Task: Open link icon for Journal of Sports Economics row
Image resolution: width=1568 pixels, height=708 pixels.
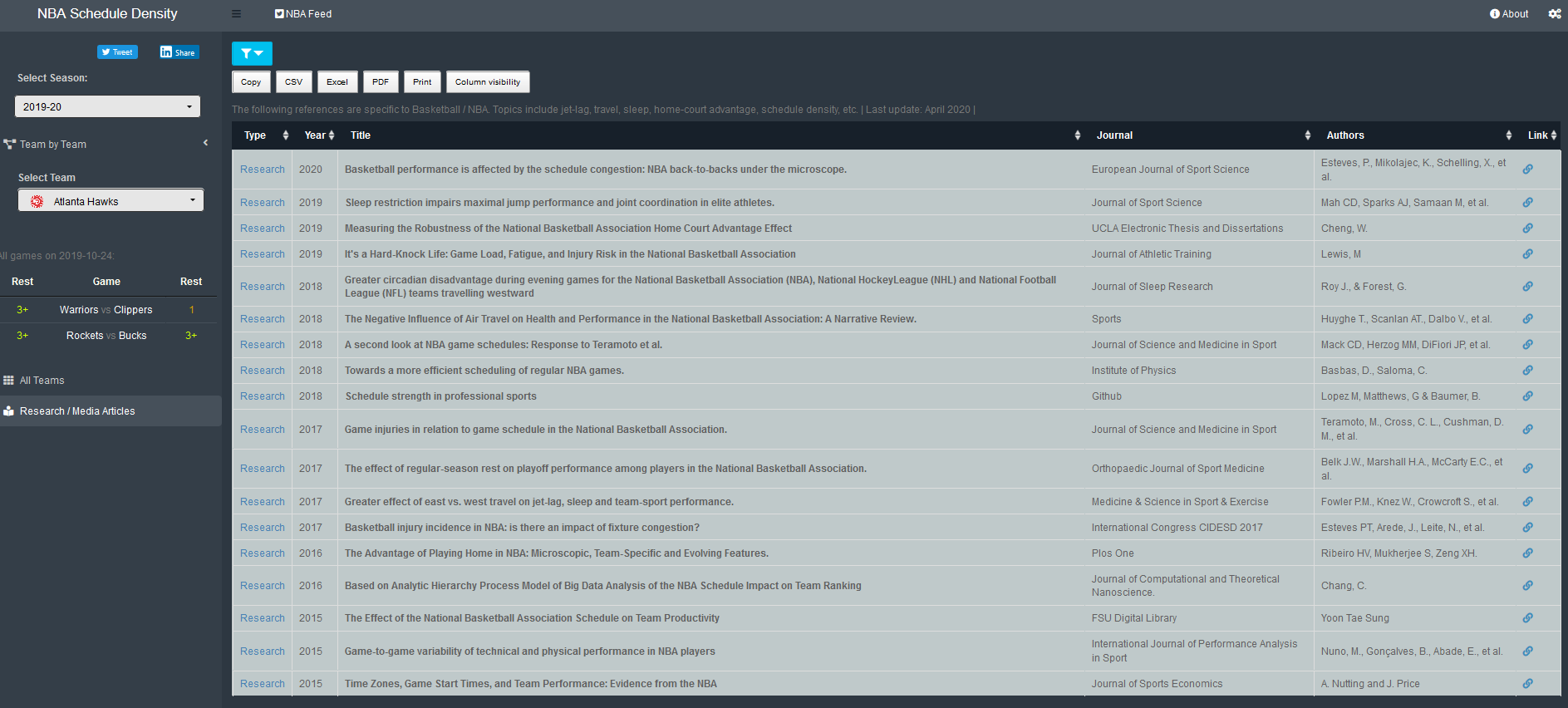Action: 1527,684
